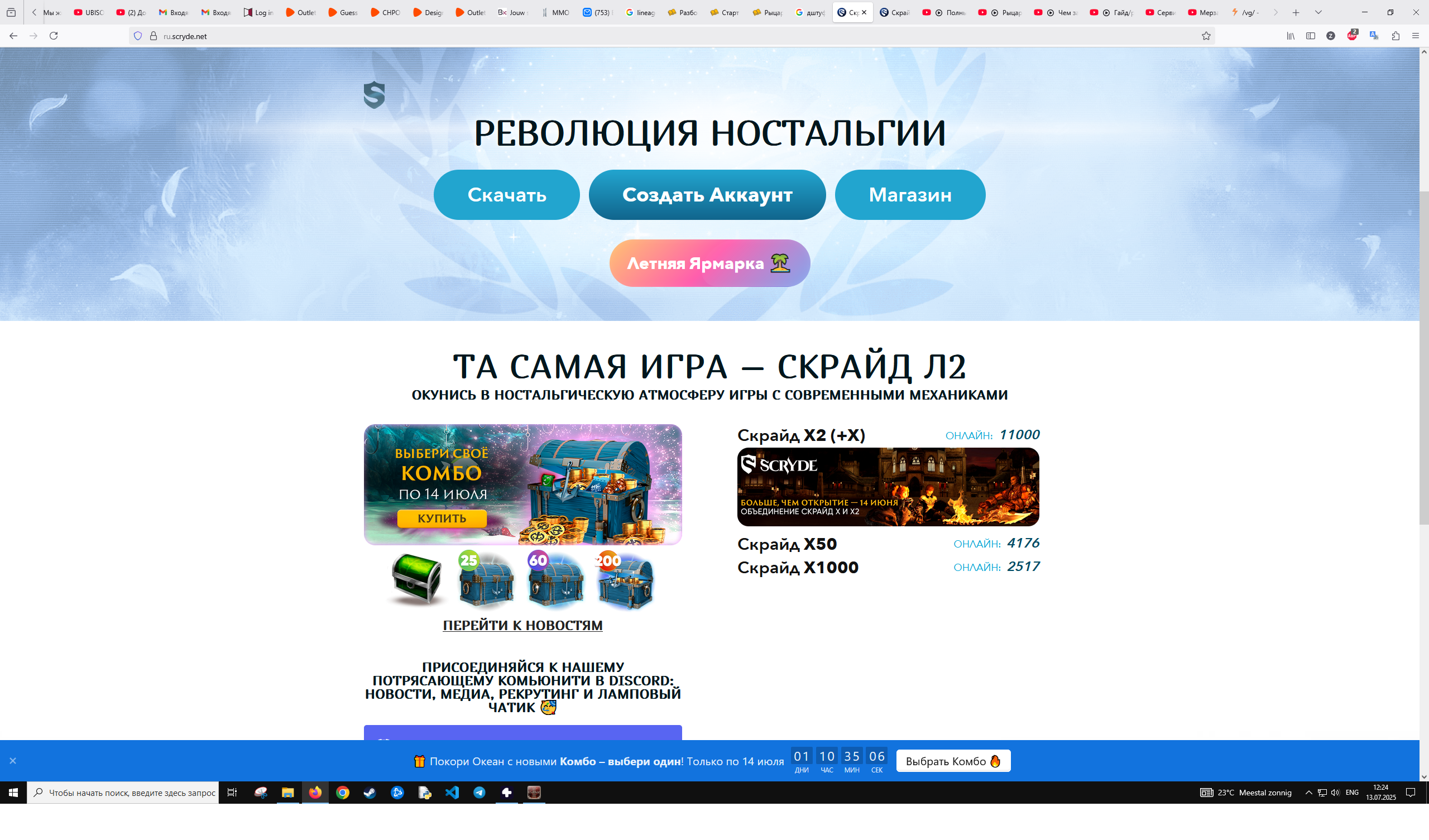Bookmark this page with star icon
This screenshot has width=1429, height=840.
tap(1206, 36)
